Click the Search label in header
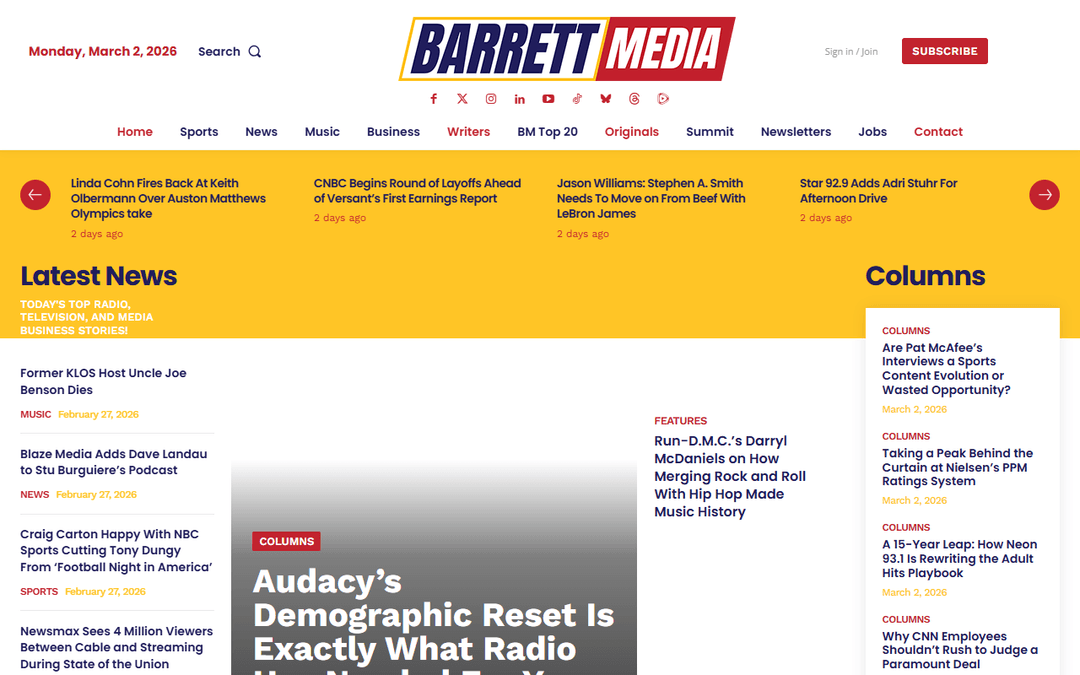The height and width of the screenshot is (675, 1080). click(x=219, y=52)
